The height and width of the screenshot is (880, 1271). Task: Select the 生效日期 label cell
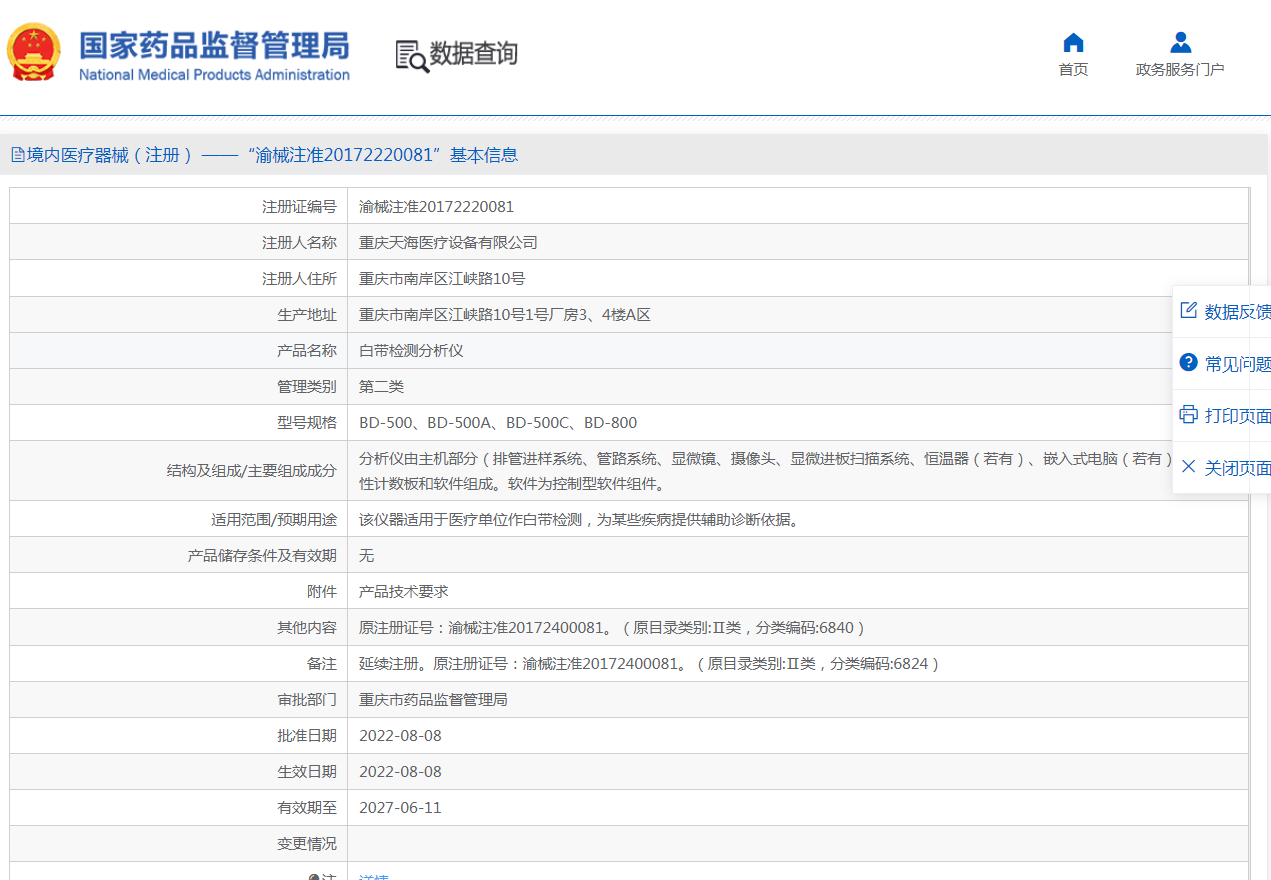pyautogui.click(x=179, y=771)
